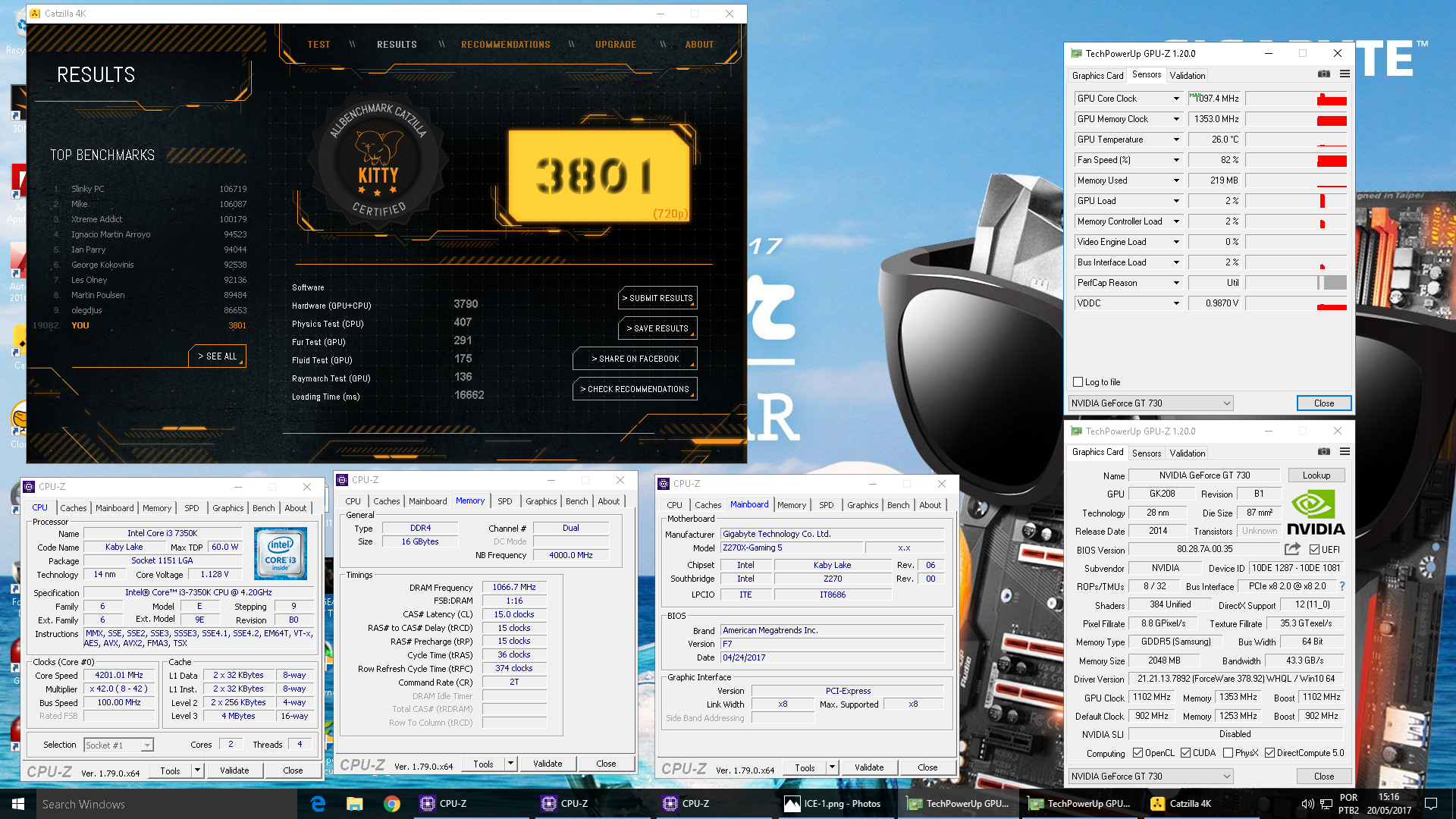Open GPU selector dropdown in GPU-Z Sensors window

(1150, 403)
